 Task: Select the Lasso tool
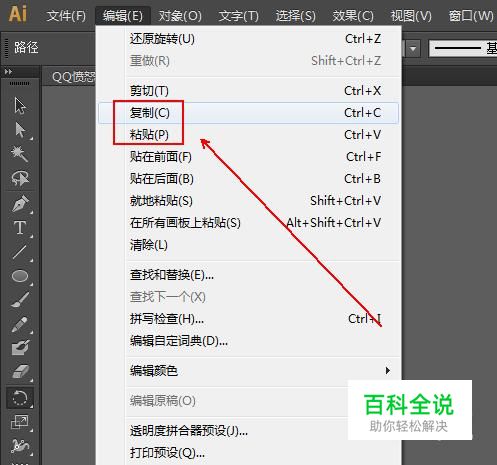(x=20, y=178)
